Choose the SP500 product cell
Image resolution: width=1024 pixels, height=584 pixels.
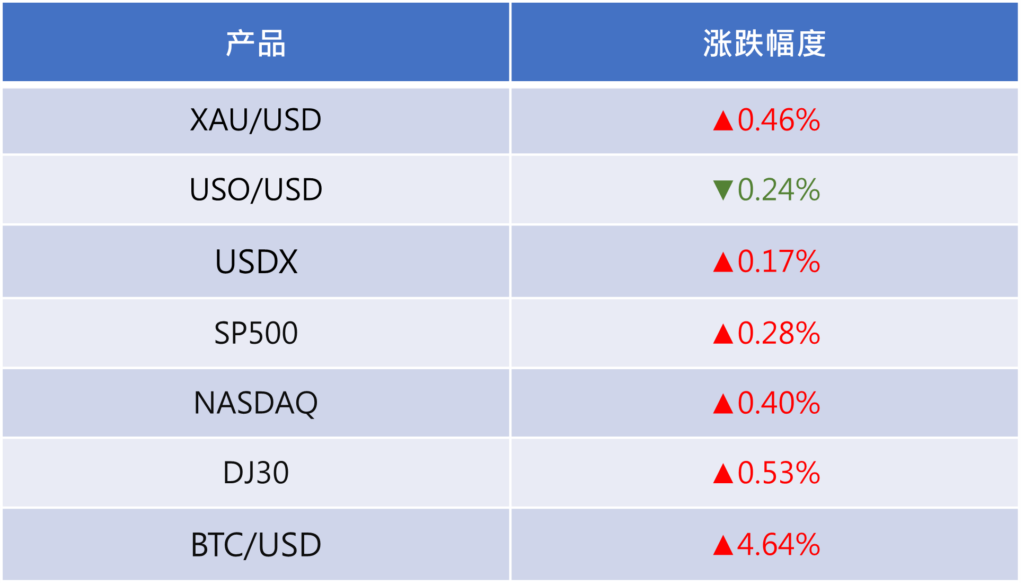click(x=256, y=333)
